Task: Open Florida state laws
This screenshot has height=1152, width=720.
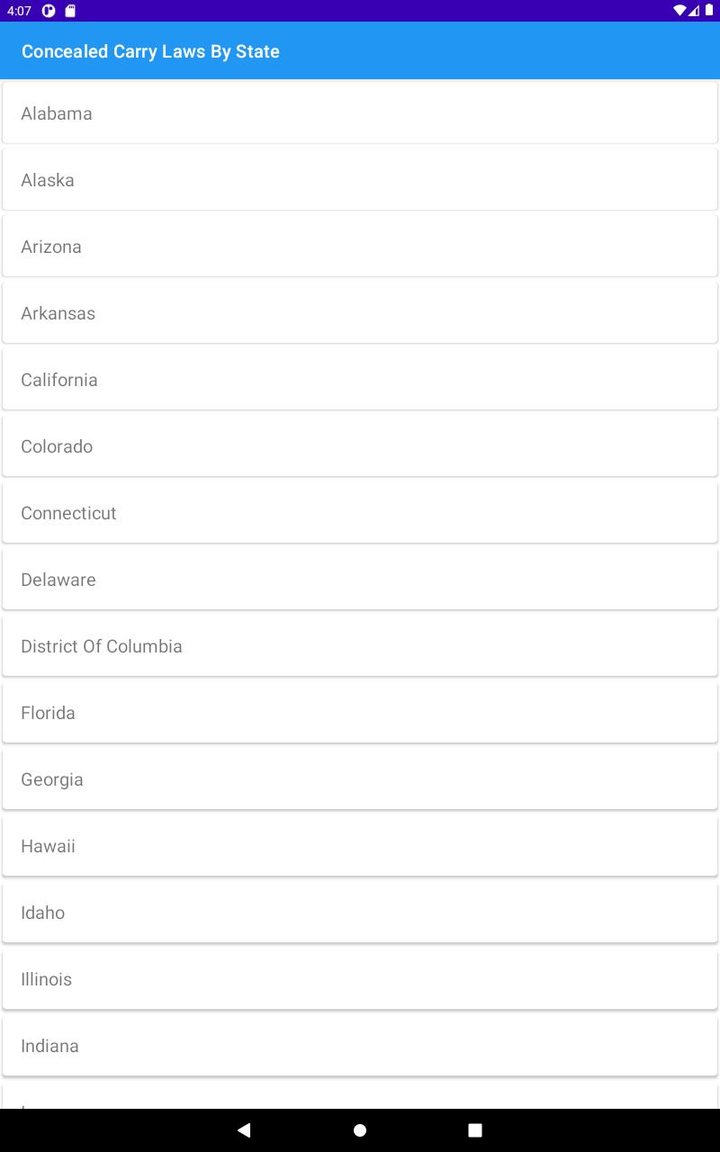Action: 360,712
